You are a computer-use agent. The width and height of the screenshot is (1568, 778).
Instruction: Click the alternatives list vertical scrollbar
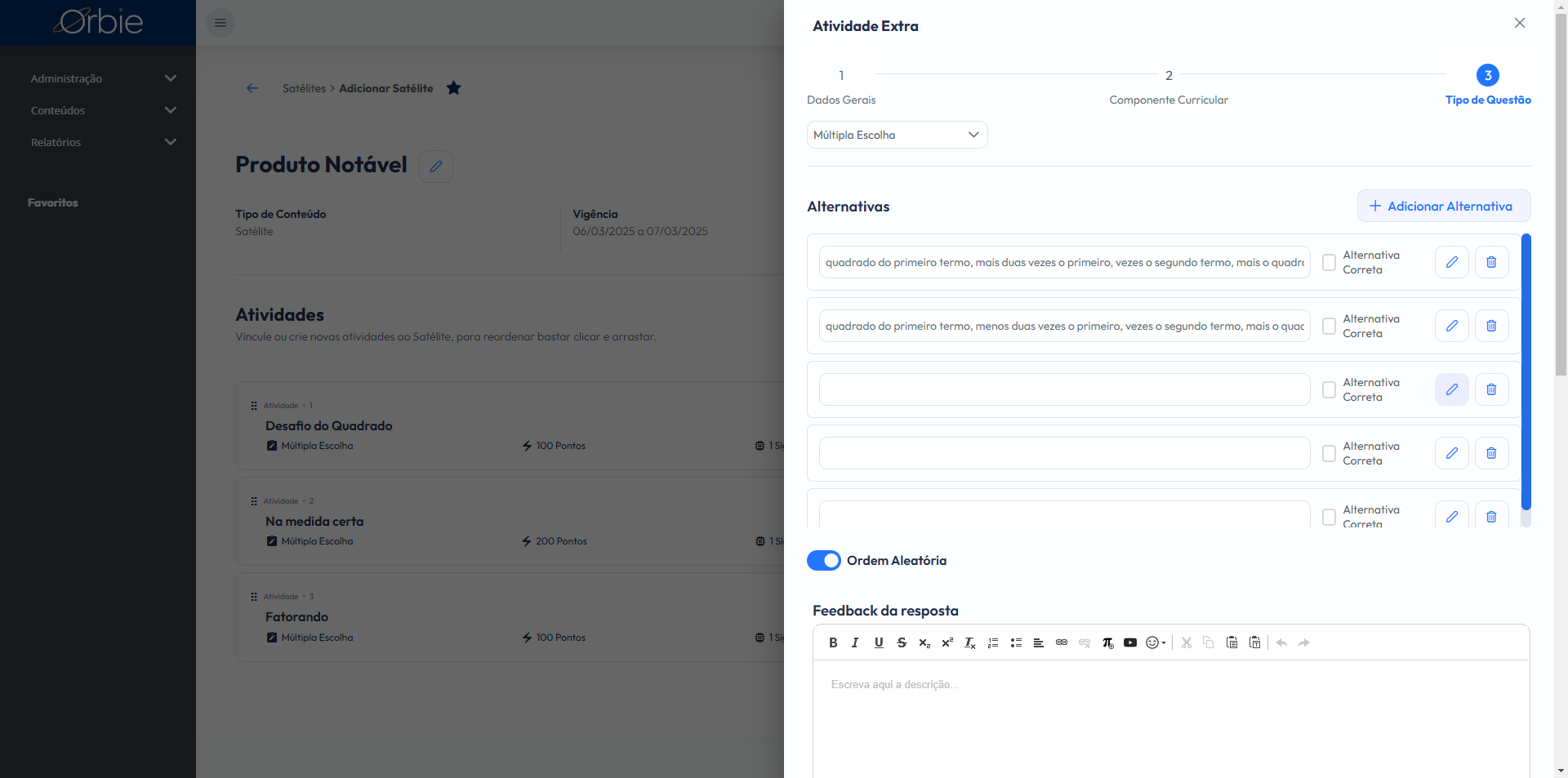1526,372
